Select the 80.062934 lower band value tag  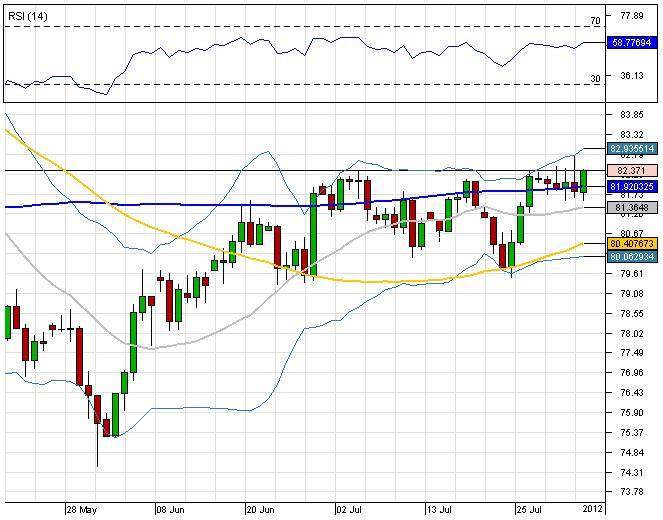point(632,256)
